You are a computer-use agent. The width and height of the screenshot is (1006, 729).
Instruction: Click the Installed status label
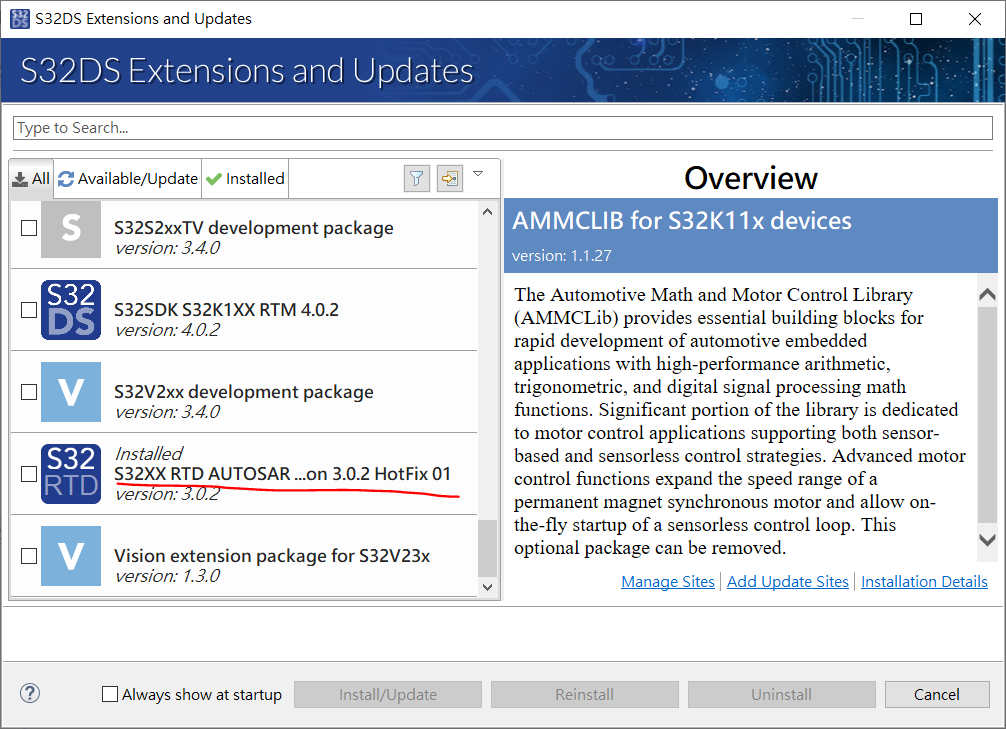pos(149,454)
